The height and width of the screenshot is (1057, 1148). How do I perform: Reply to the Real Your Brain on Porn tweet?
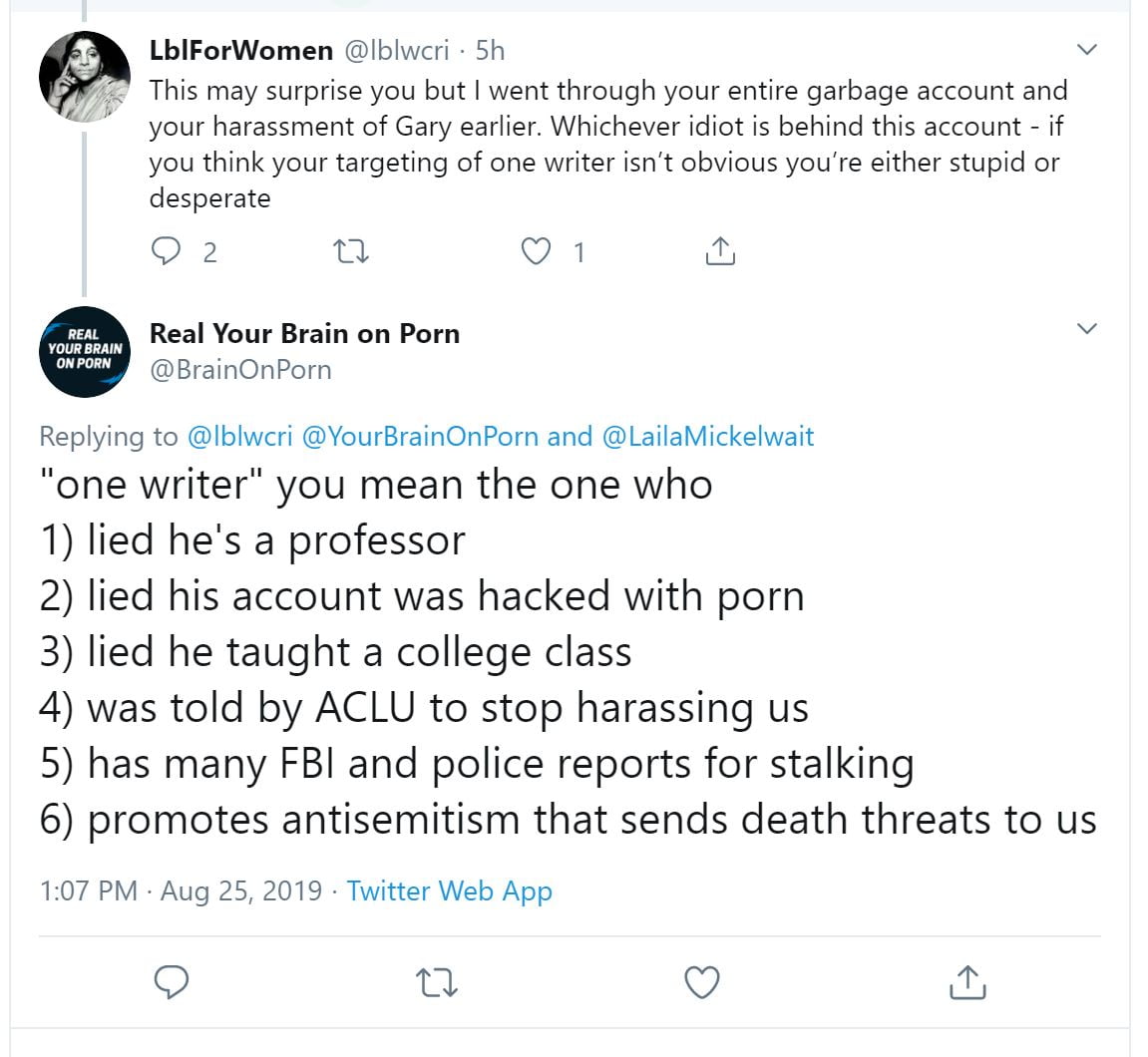pos(173,982)
